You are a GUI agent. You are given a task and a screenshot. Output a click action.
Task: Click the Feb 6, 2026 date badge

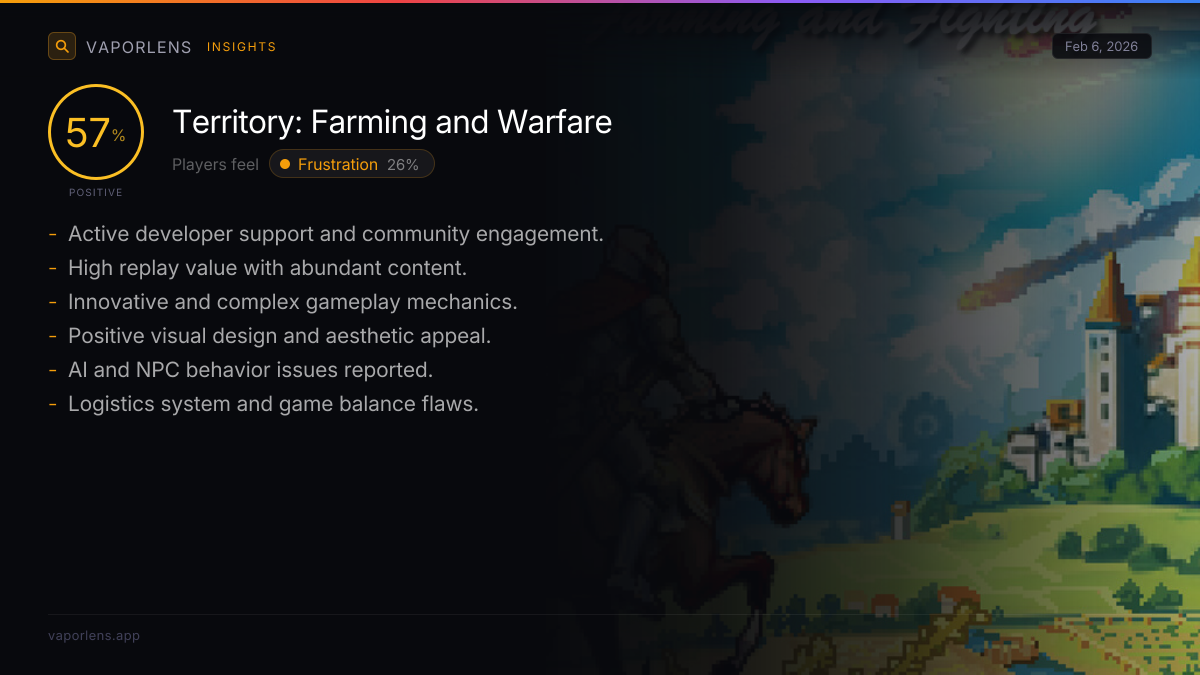click(x=1101, y=47)
